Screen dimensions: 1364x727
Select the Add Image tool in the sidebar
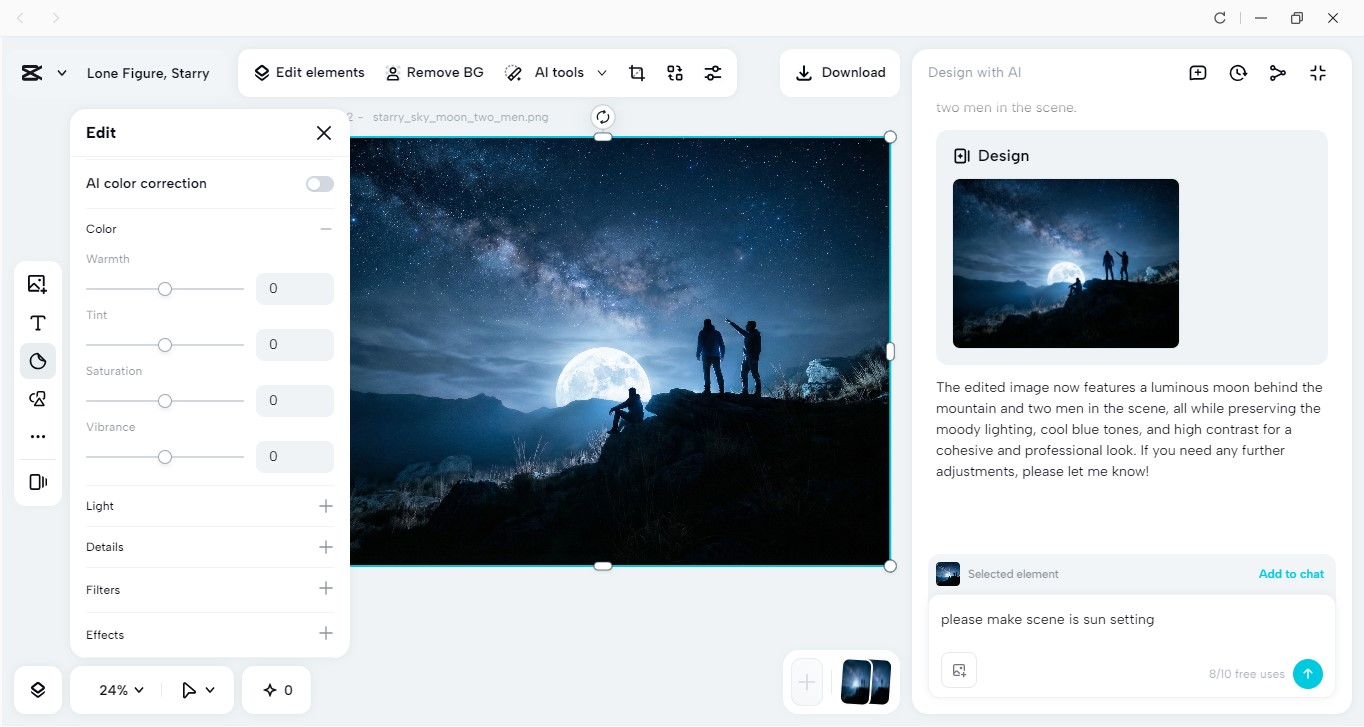click(37, 284)
